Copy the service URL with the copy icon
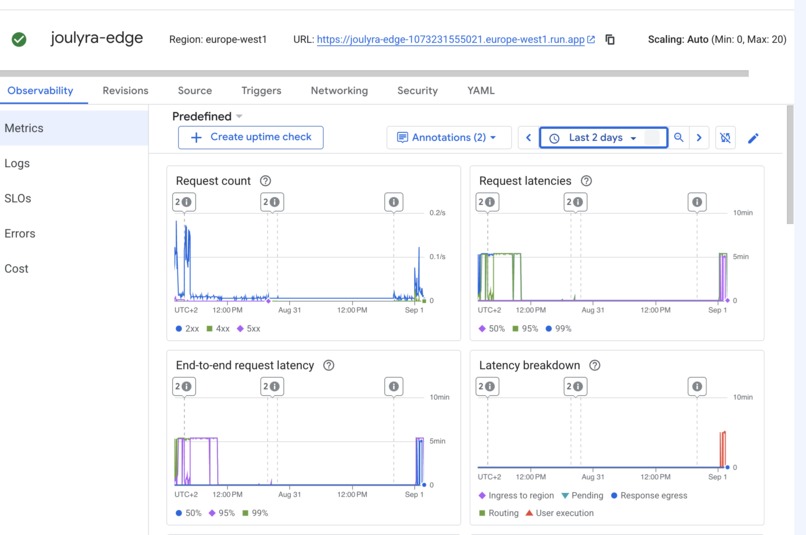806x535 pixels. point(610,40)
